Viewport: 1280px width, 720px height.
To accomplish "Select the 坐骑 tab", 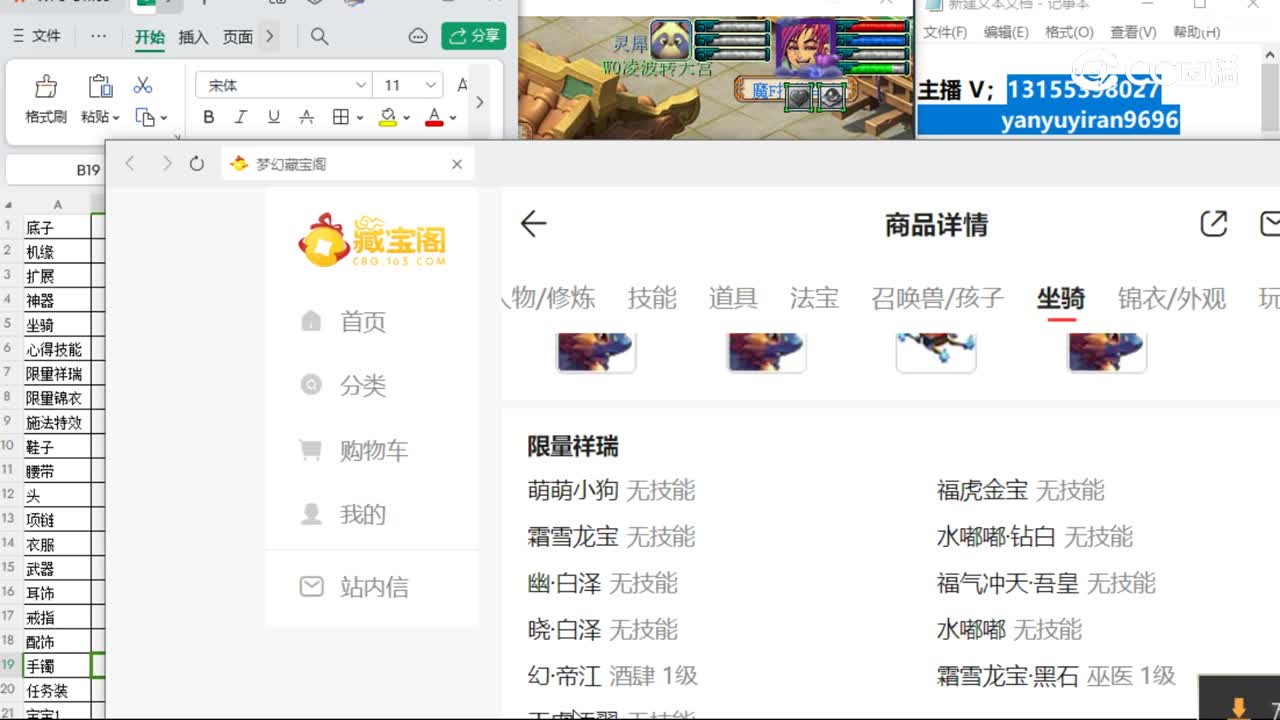I will pos(1061,298).
